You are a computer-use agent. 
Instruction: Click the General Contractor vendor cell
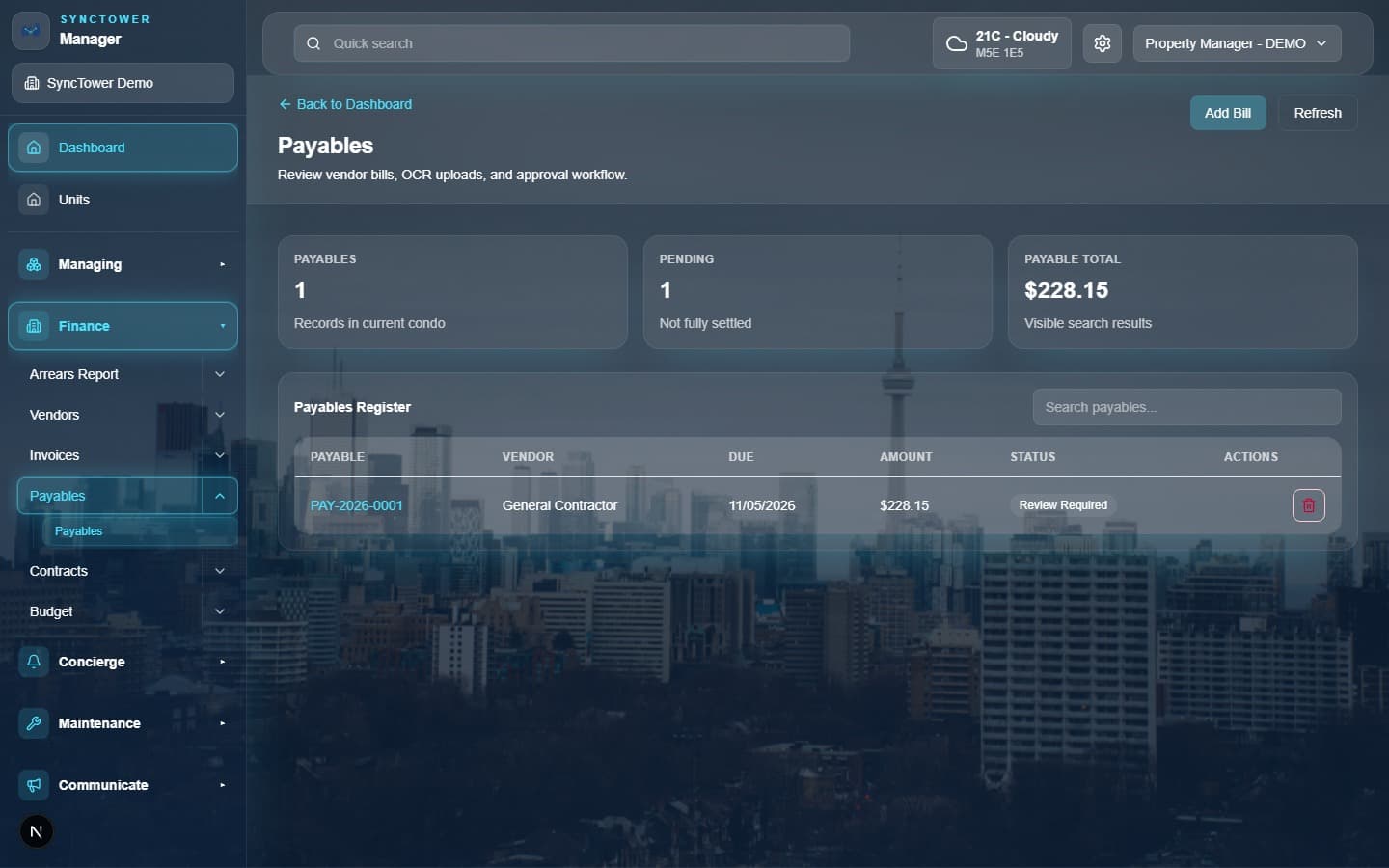coord(559,505)
